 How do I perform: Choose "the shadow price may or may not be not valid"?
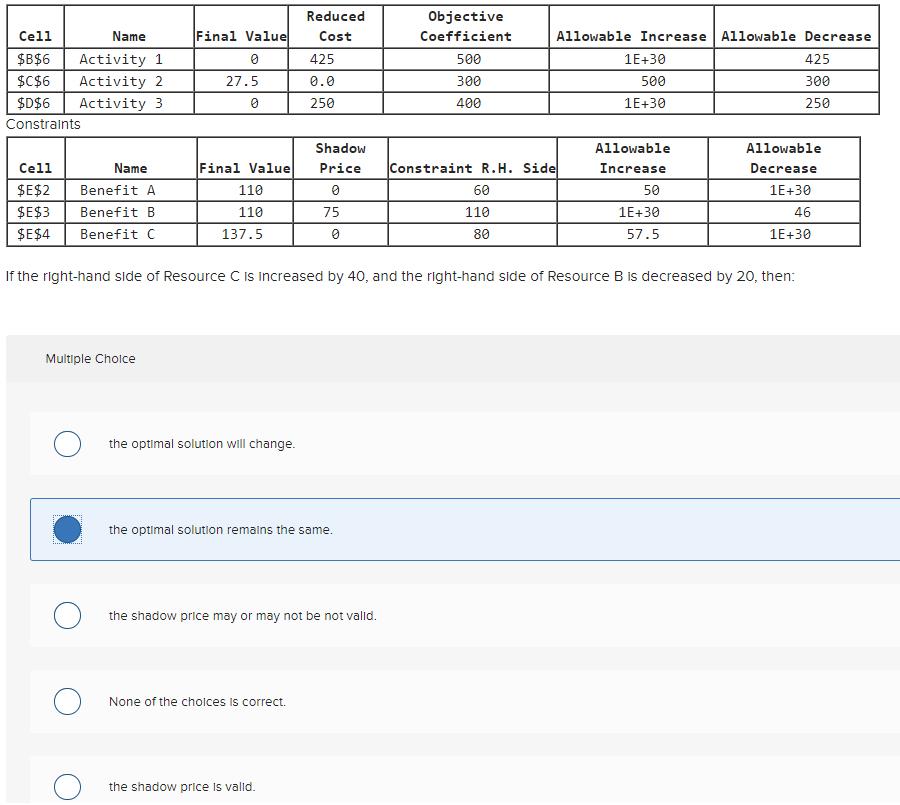click(x=67, y=615)
